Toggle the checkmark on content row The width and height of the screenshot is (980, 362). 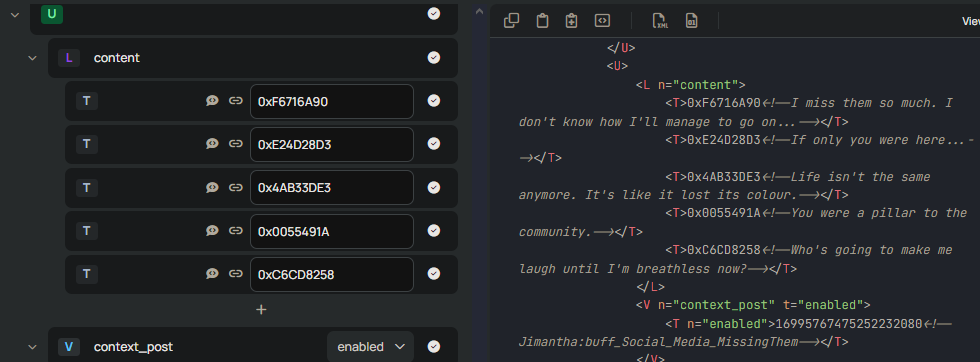coord(434,58)
